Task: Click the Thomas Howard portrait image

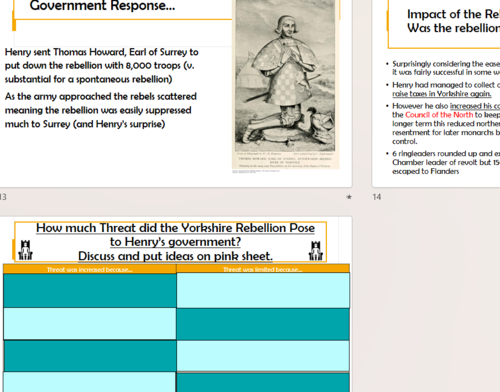Action: pyautogui.click(x=285, y=85)
